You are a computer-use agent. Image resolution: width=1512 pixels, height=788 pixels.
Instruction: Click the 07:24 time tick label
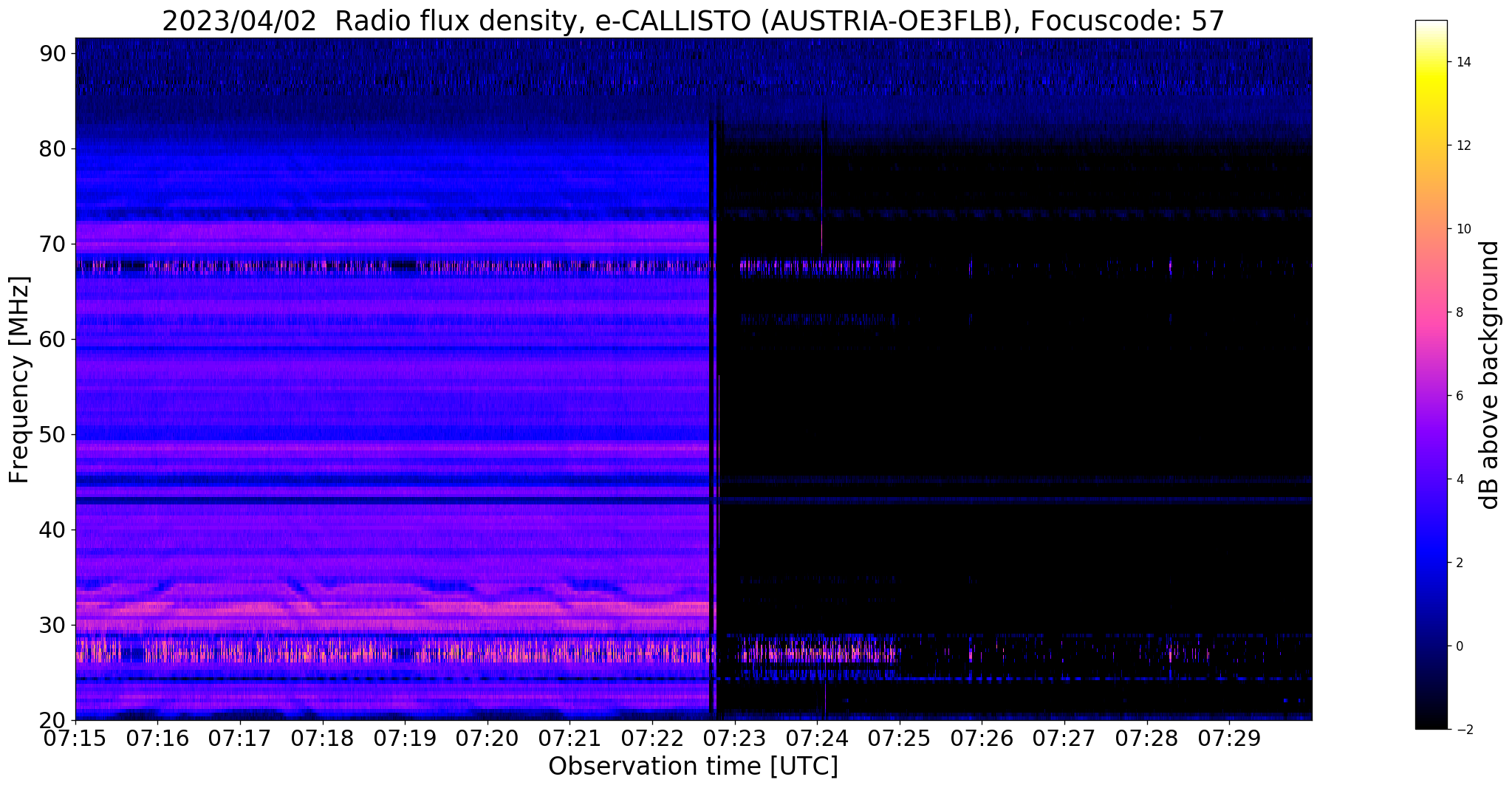[x=817, y=739]
